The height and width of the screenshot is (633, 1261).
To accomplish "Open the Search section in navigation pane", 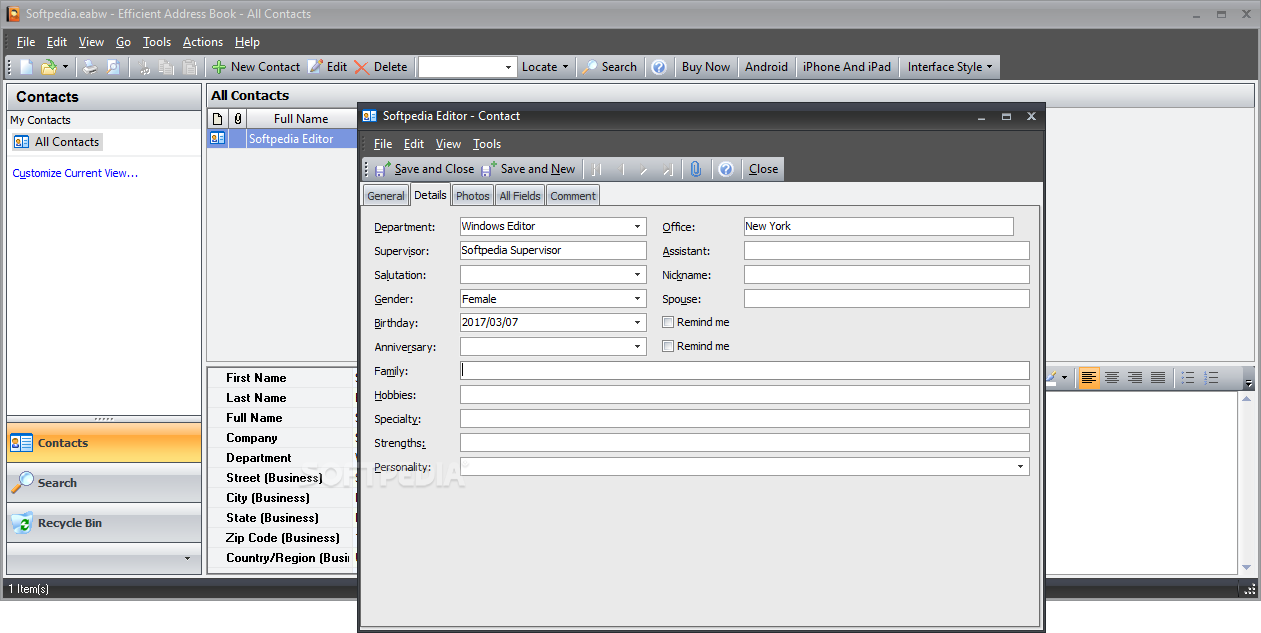I will pos(104,483).
